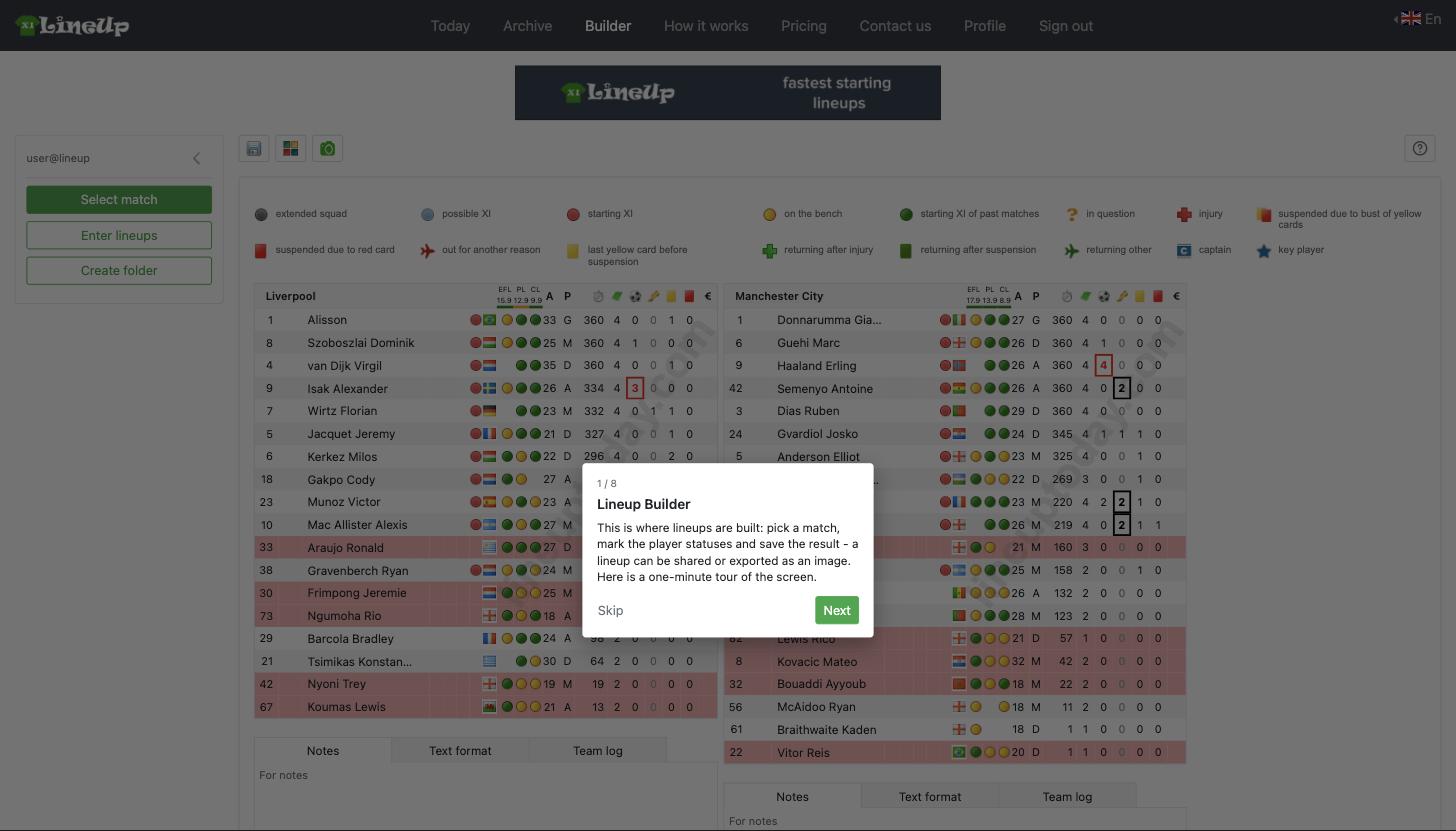Toggle van Dijk Virgil's red status dot

pos(476,366)
